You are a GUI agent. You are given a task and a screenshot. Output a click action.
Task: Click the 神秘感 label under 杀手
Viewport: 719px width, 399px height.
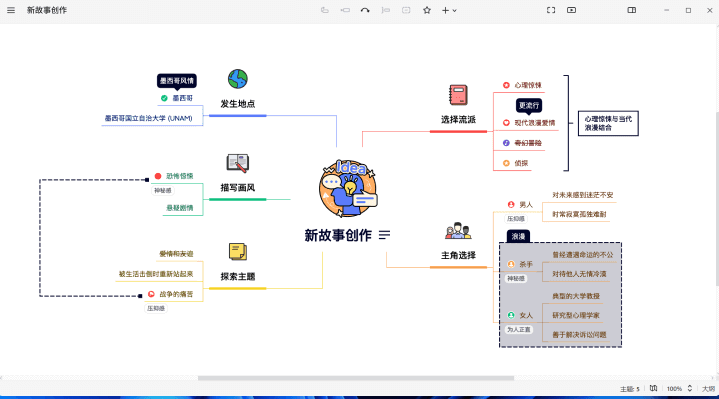[516, 278]
